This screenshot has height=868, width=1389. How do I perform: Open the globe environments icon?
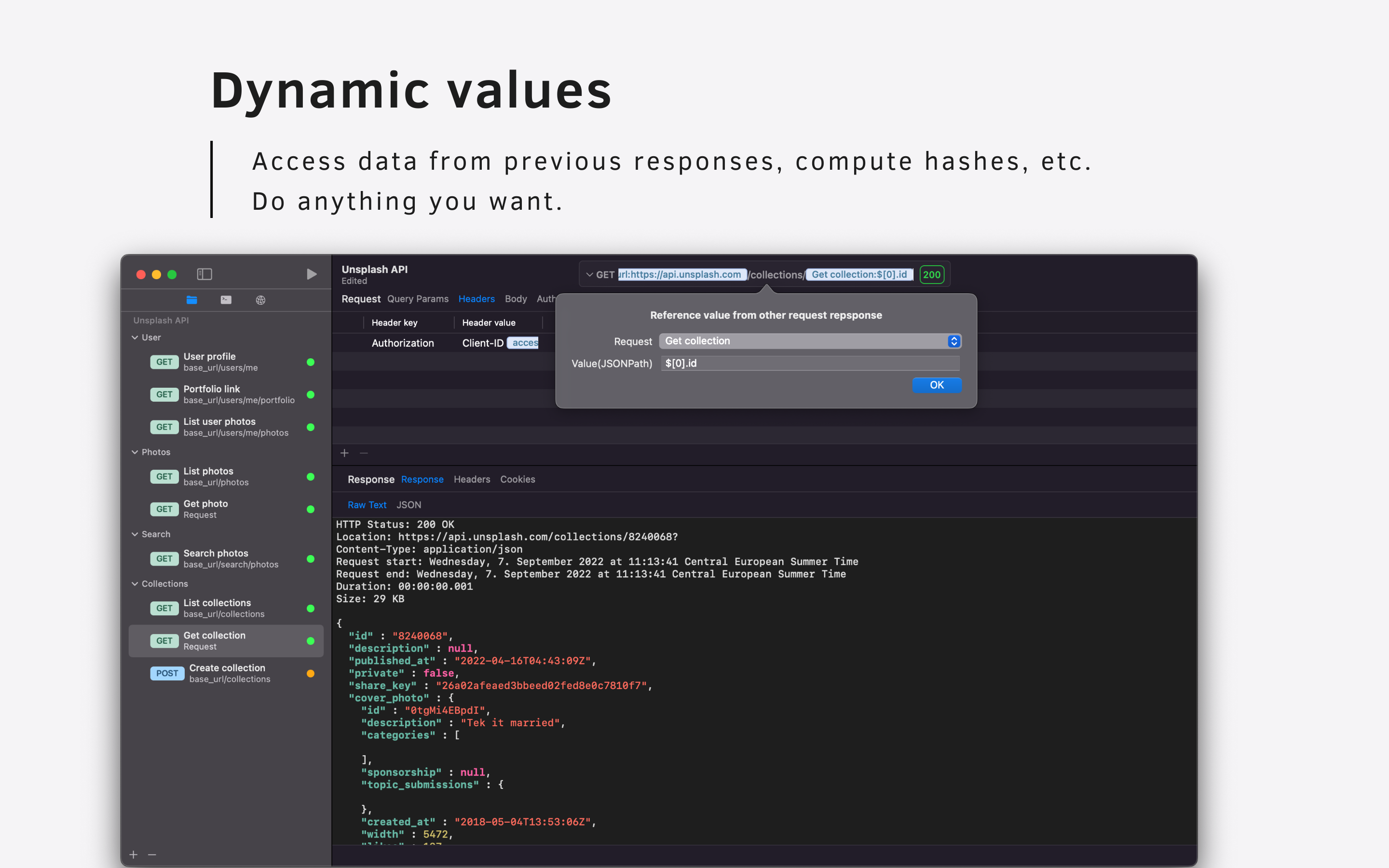(260, 299)
